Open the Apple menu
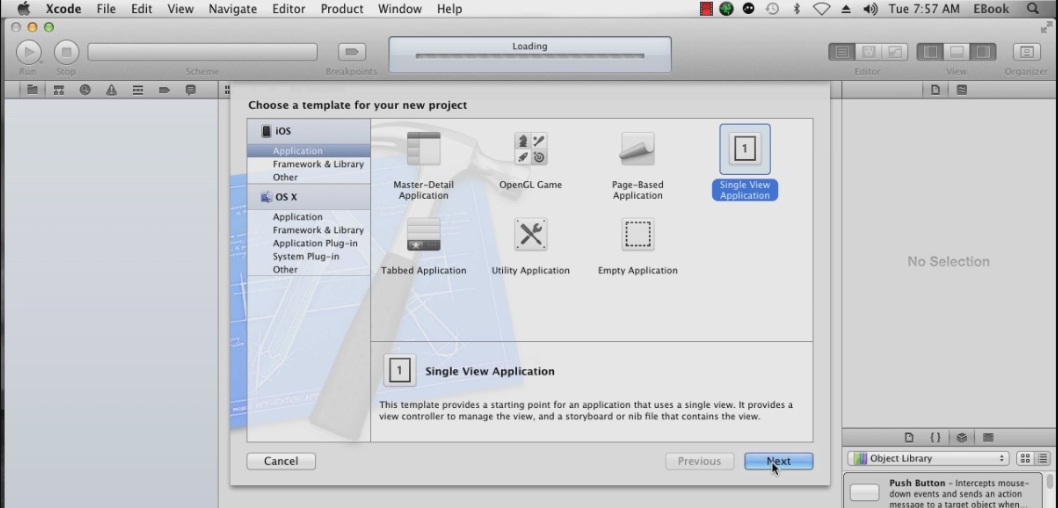Image resolution: width=1058 pixels, height=508 pixels. click(x=24, y=9)
